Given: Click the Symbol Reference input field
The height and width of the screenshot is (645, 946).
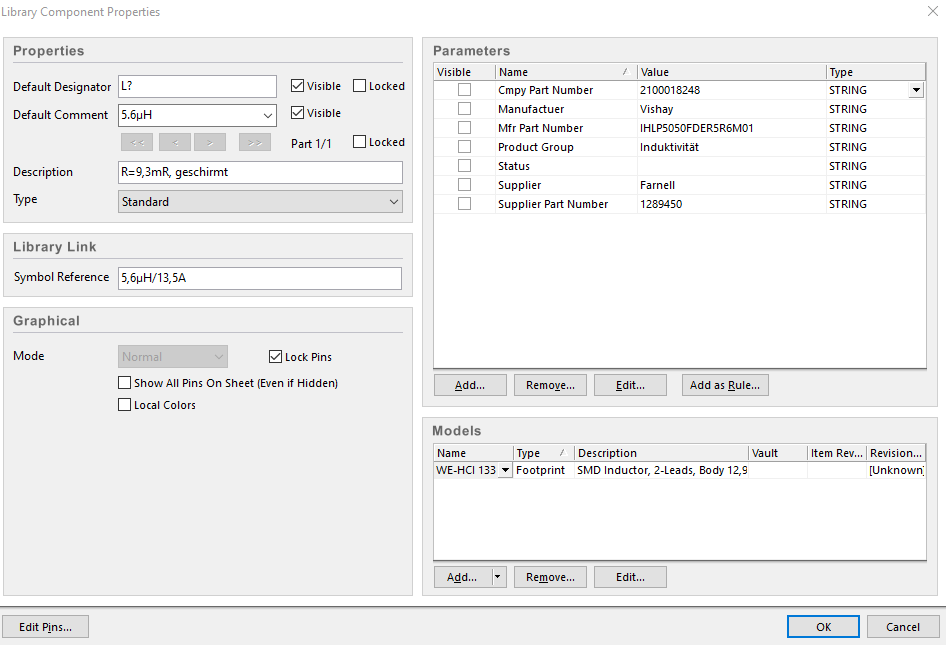Looking at the screenshot, I should click(x=260, y=278).
